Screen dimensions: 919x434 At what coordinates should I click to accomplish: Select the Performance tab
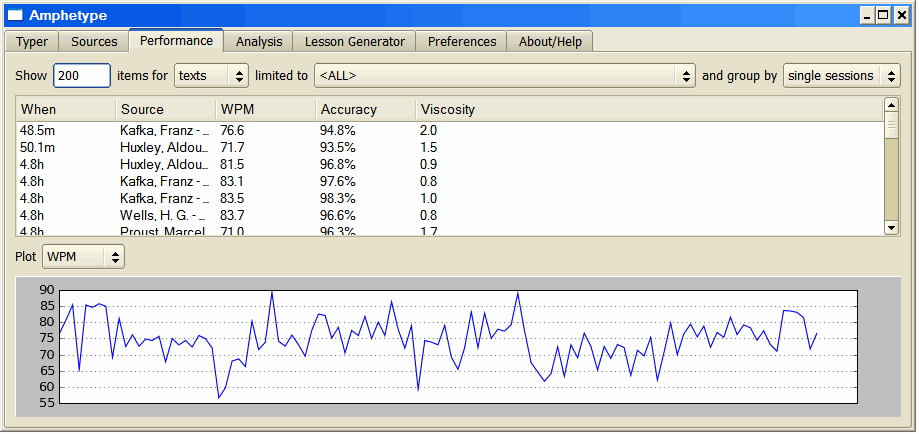point(176,40)
